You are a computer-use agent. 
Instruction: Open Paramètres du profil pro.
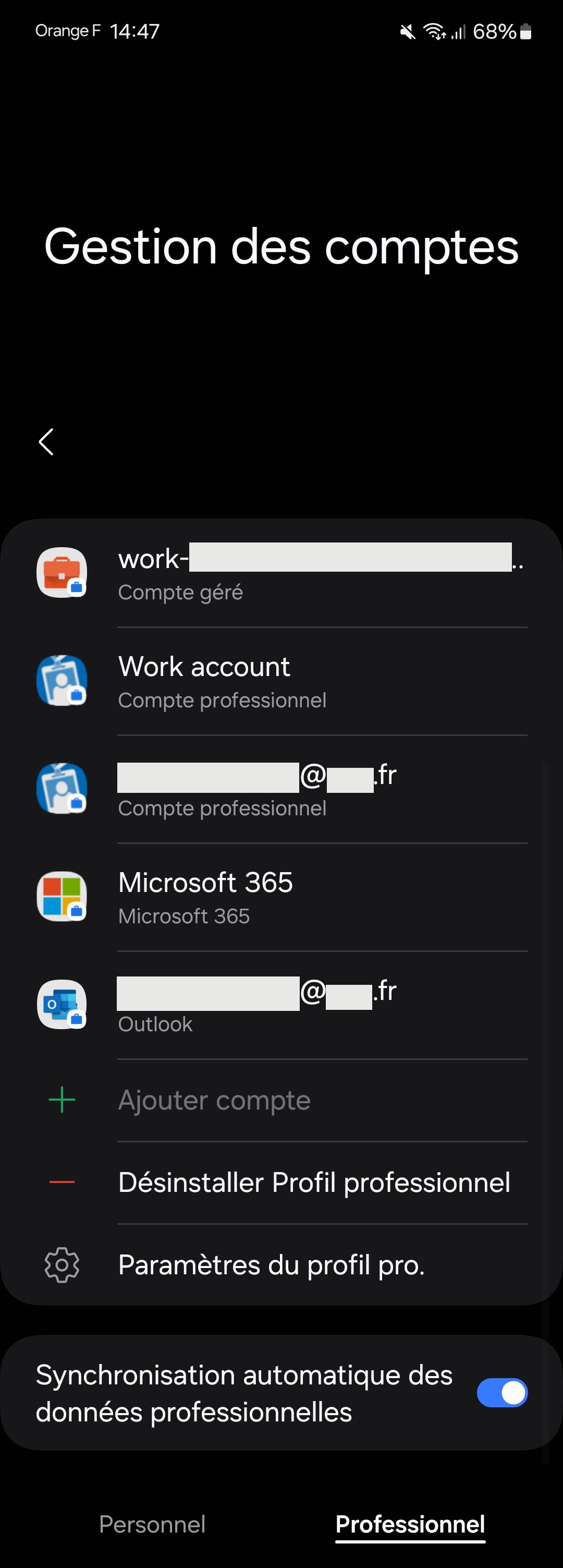[x=271, y=1265]
